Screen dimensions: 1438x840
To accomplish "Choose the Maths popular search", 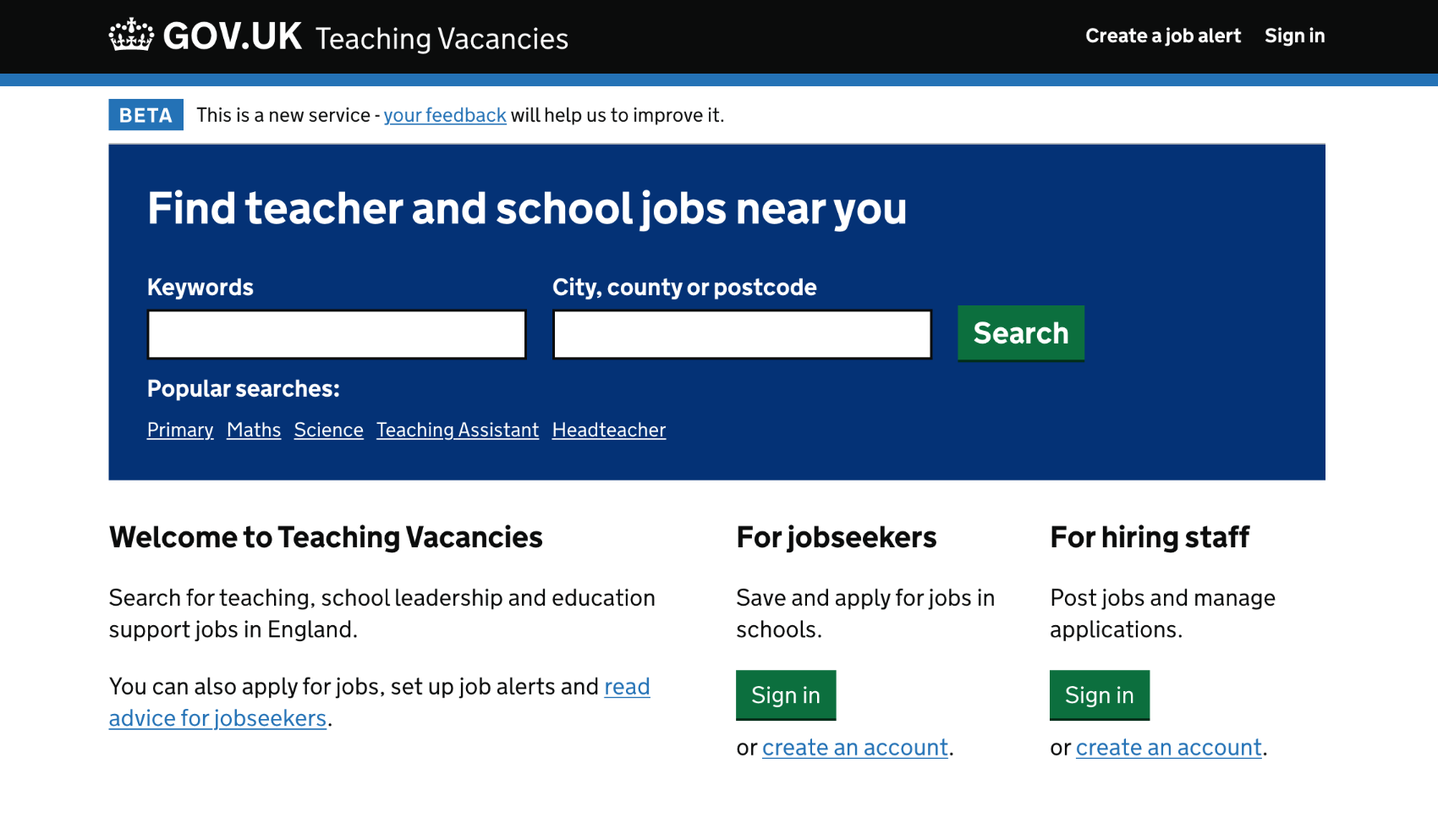I will pos(254,430).
